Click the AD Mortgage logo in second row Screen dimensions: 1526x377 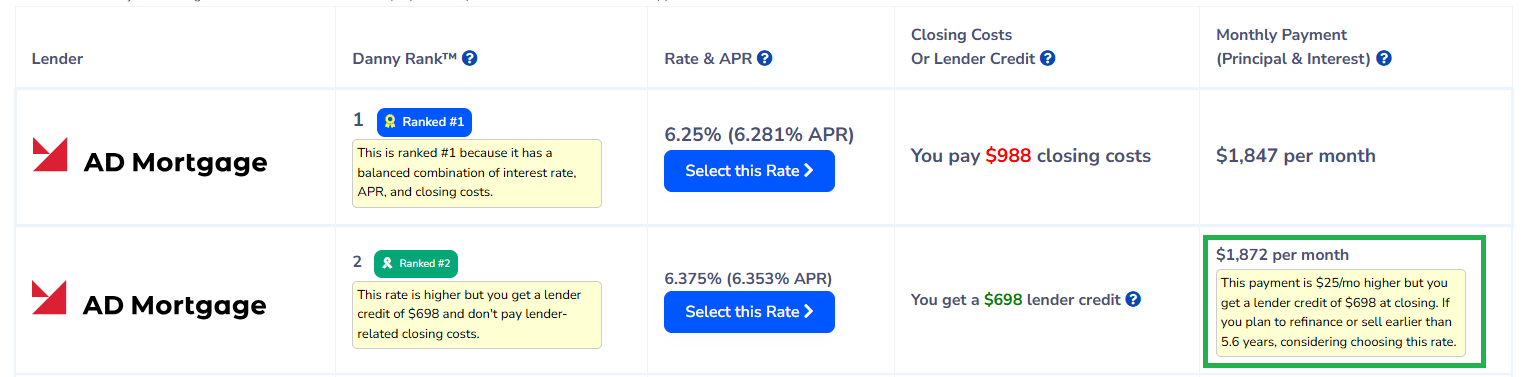tap(150, 300)
